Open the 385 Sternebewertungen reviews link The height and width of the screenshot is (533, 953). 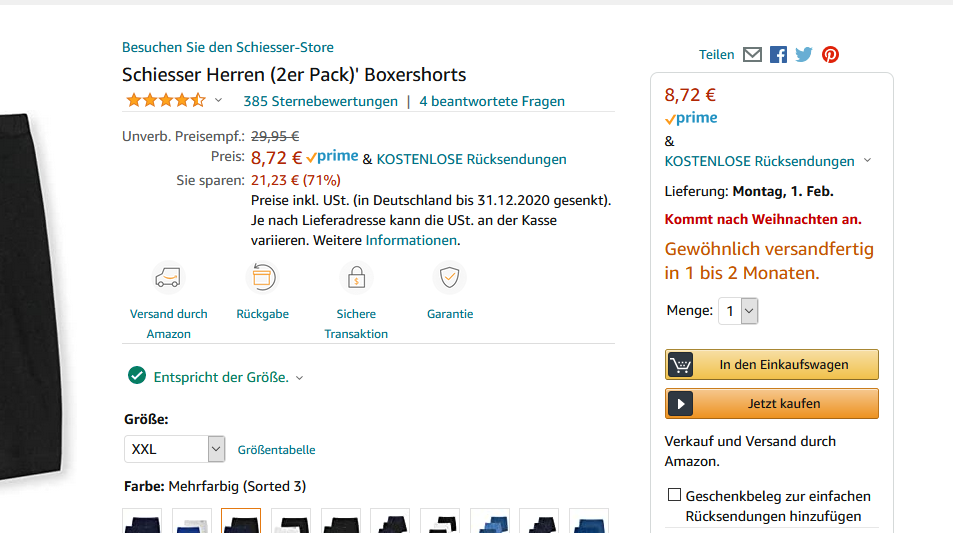320,101
